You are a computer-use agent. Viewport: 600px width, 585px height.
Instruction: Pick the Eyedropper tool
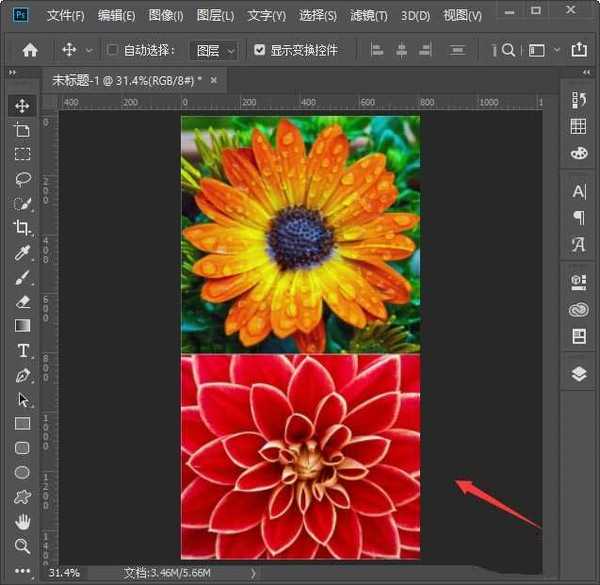(22, 253)
